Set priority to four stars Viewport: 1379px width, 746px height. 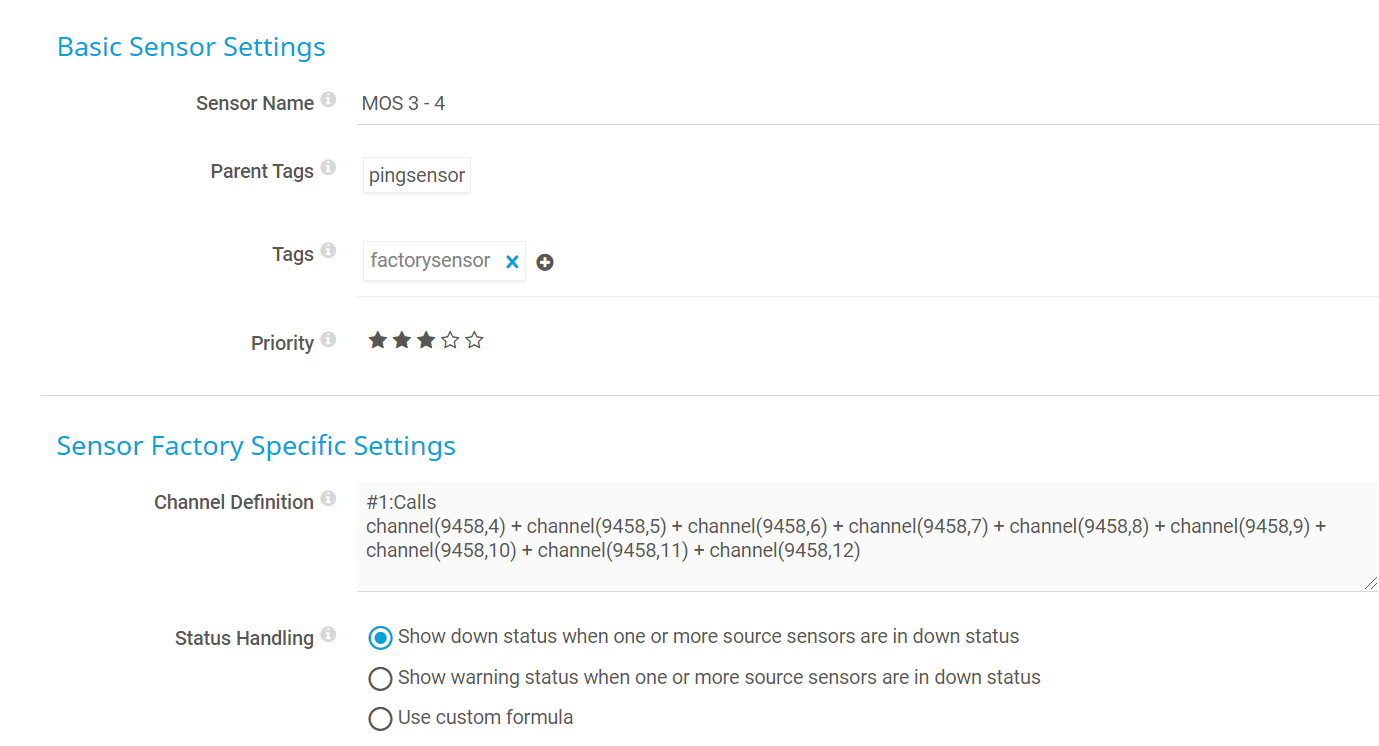(450, 341)
